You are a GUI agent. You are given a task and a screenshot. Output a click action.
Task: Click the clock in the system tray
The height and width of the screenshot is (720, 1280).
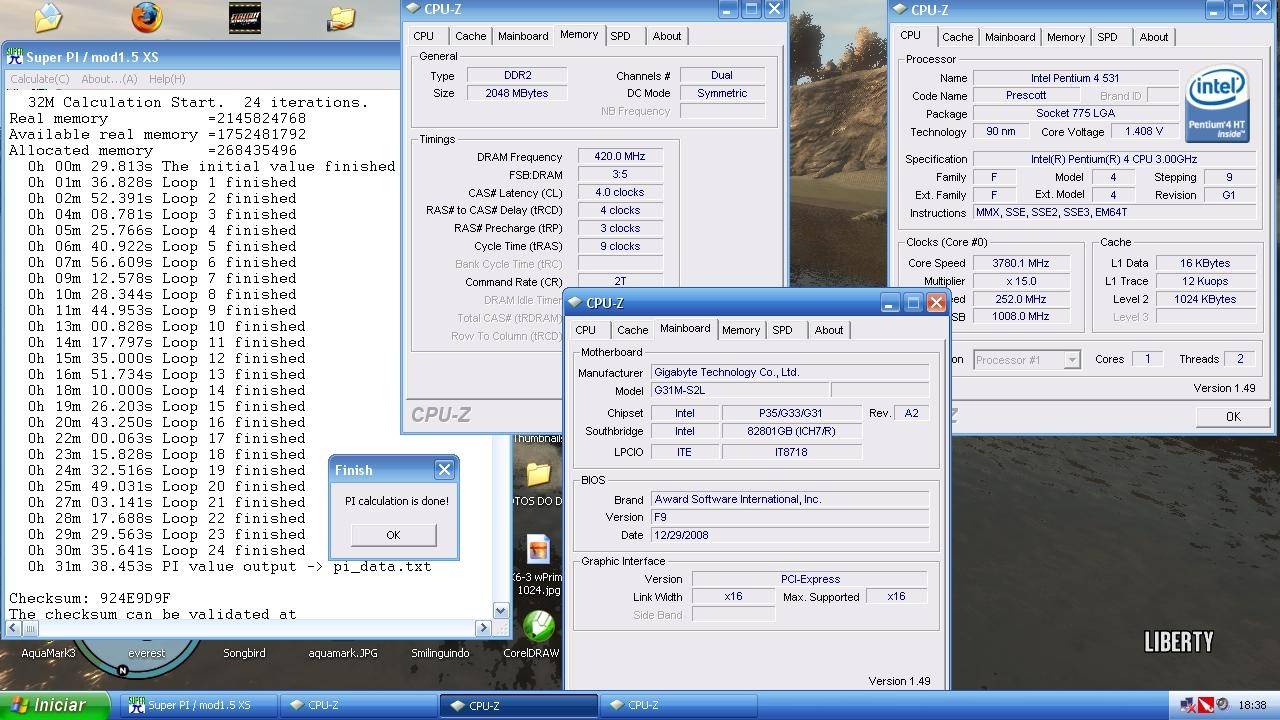1252,705
